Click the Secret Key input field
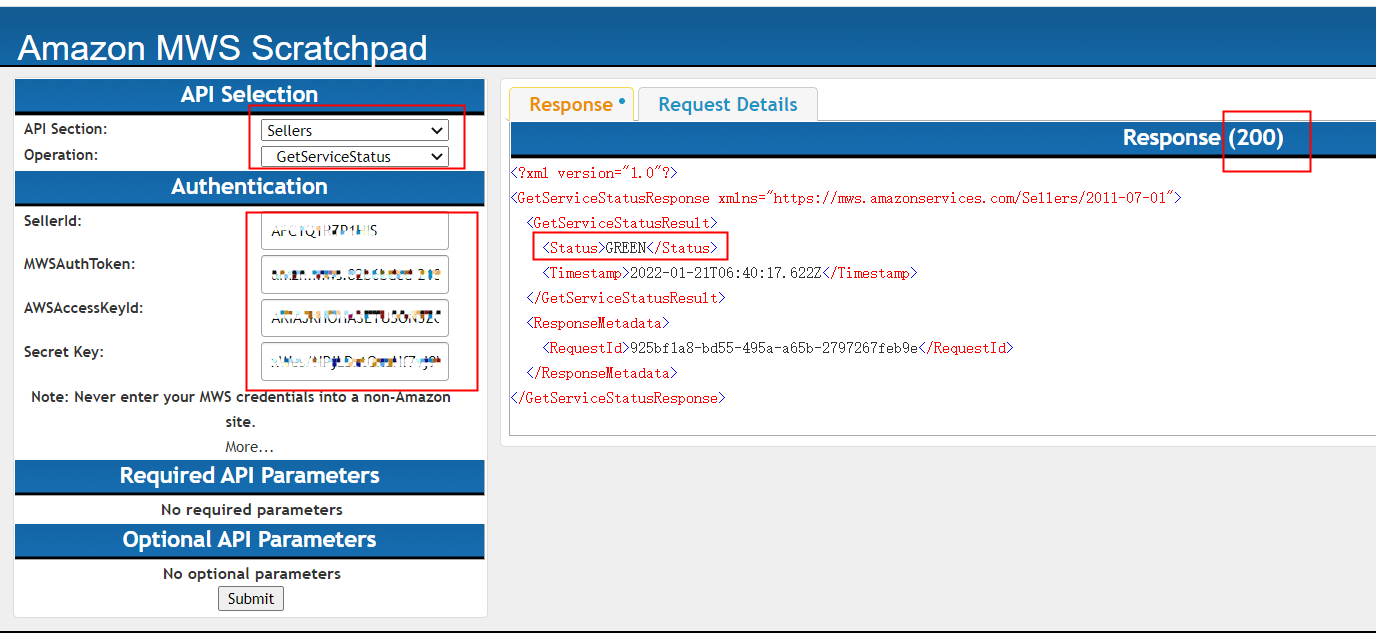 coord(355,362)
